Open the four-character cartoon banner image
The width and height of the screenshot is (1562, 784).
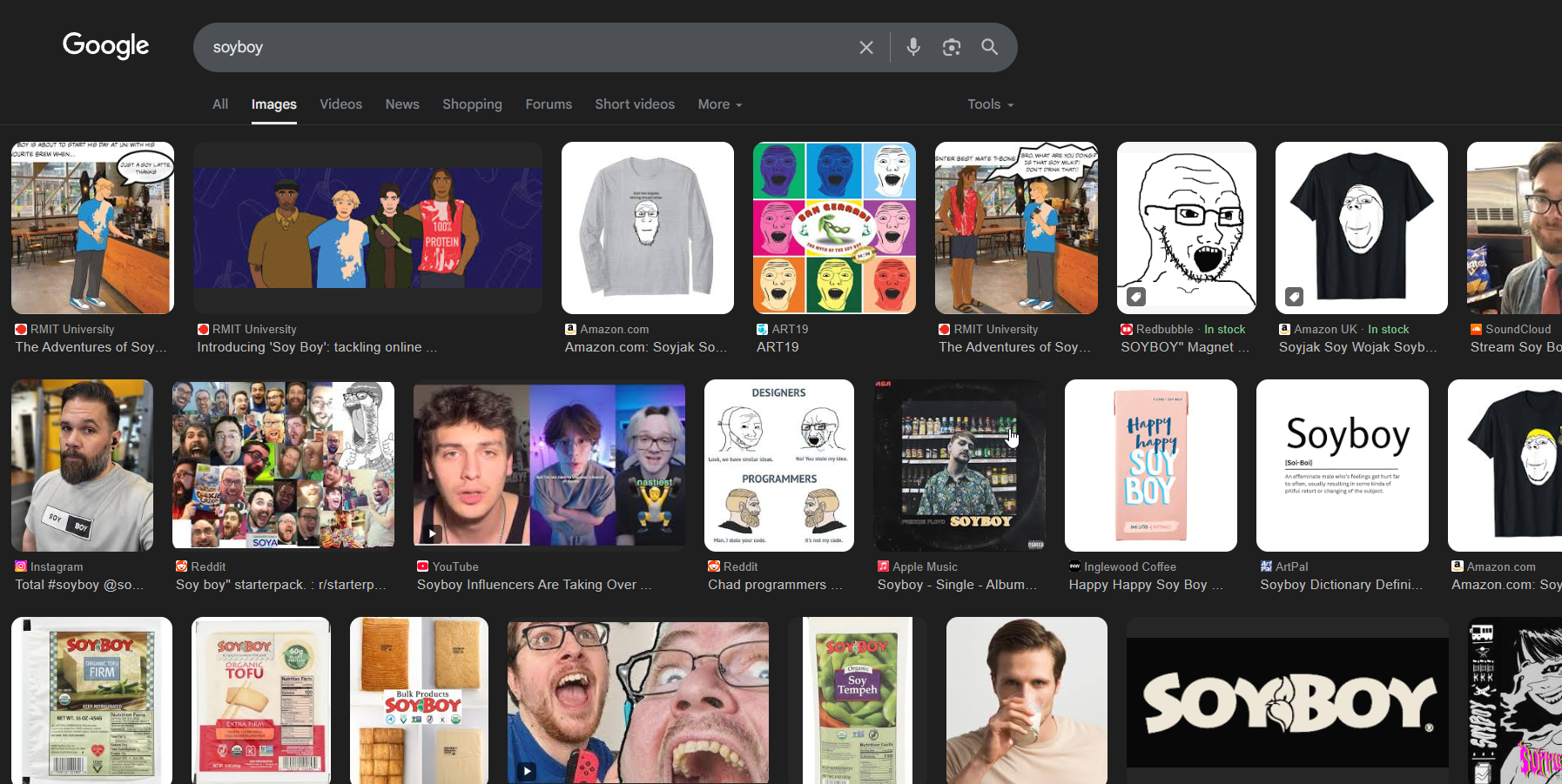click(367, 228)
